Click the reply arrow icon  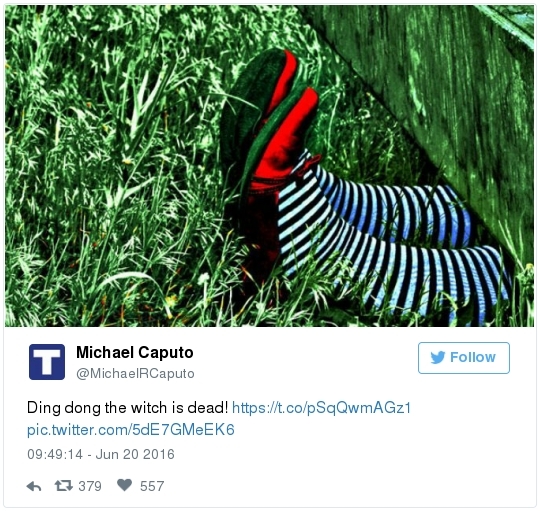tap(34, 486)
